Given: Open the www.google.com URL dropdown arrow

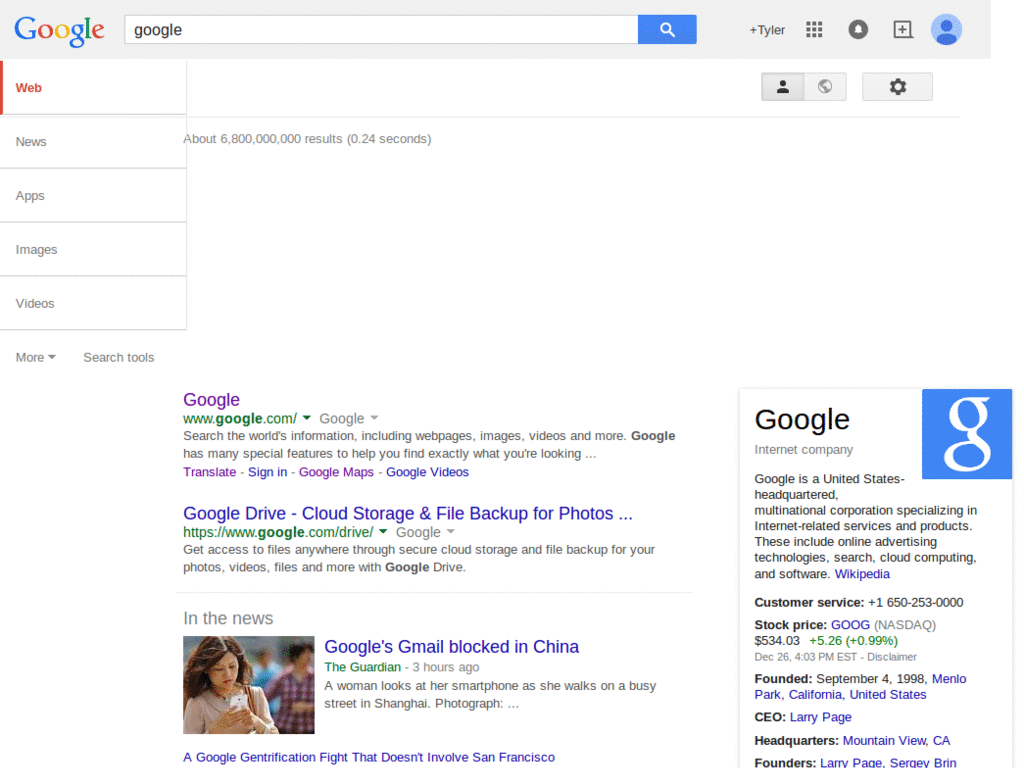Looking at the screenshot, I should point(306,418).
